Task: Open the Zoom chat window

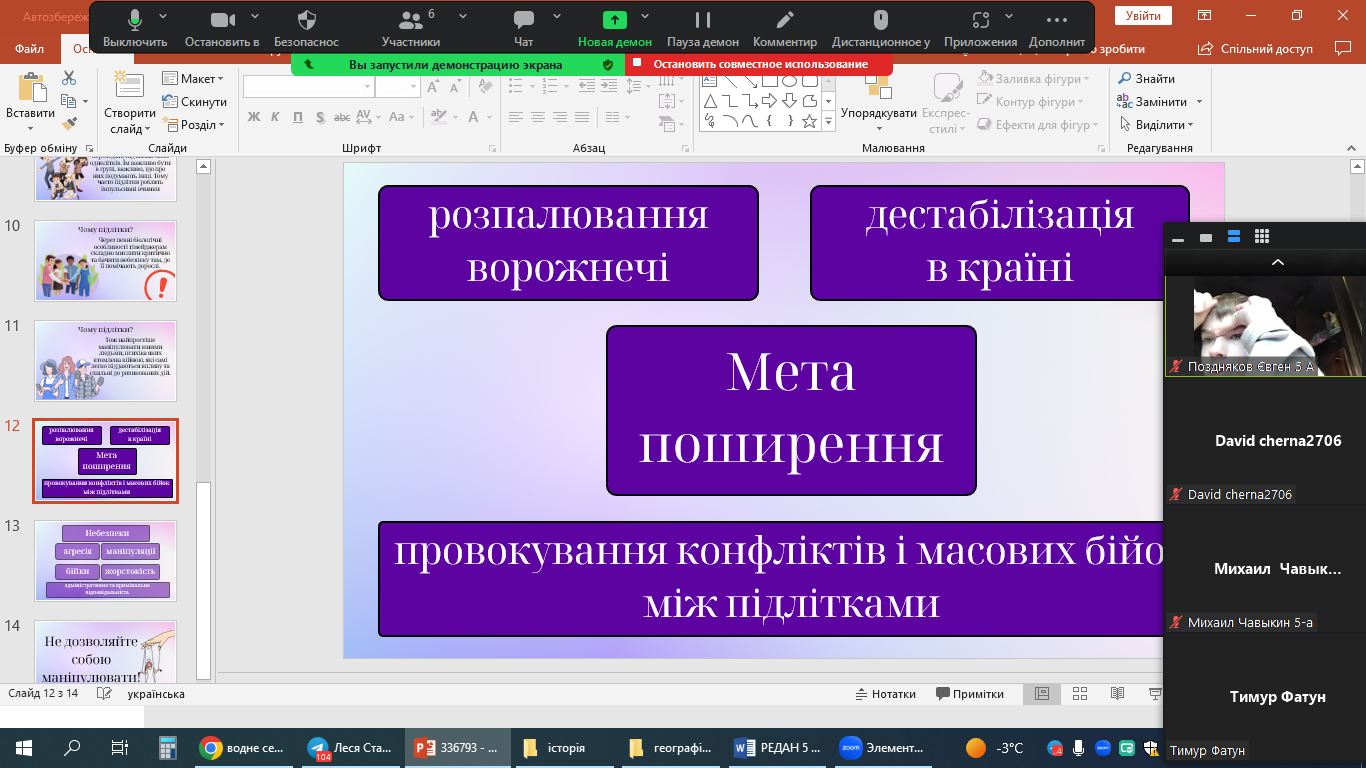Action: (x=523, y=22)
